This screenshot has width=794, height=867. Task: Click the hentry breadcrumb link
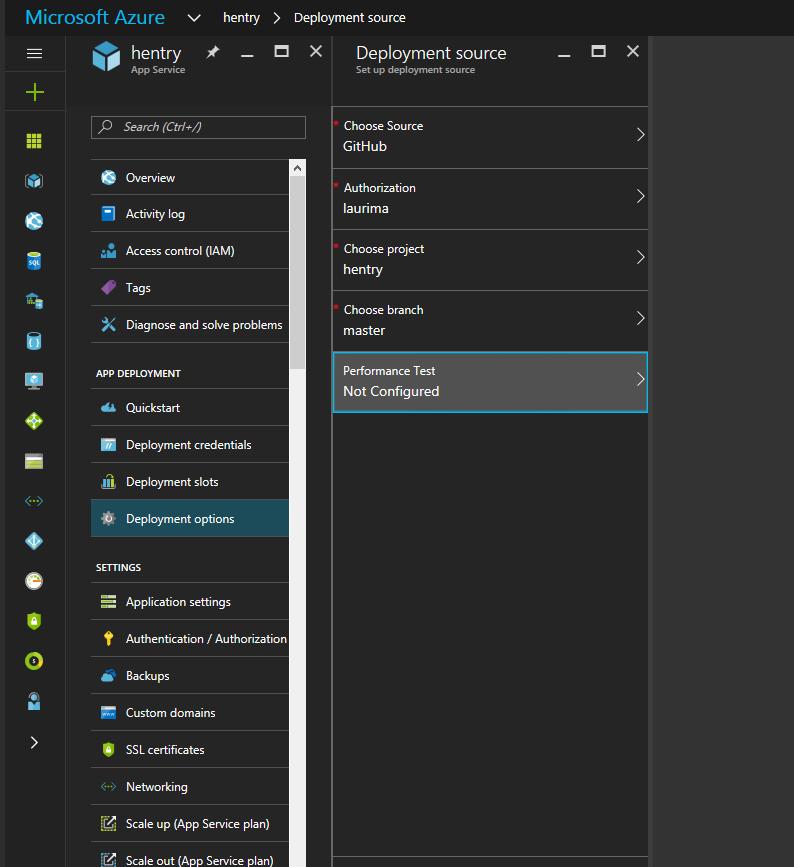[x=242, y=18]
